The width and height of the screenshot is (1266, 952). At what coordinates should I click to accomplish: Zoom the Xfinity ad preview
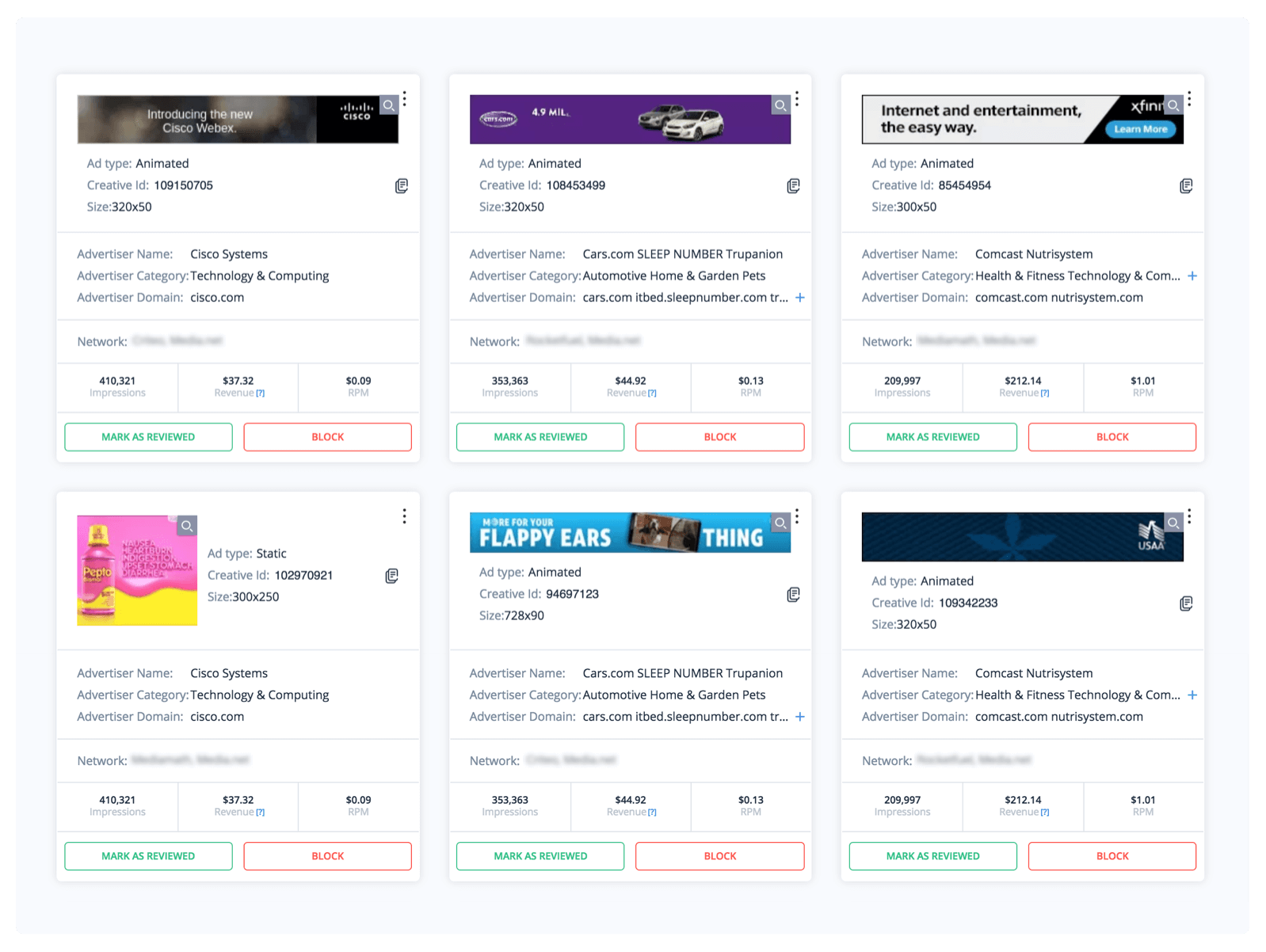[x=1174, y=105]
